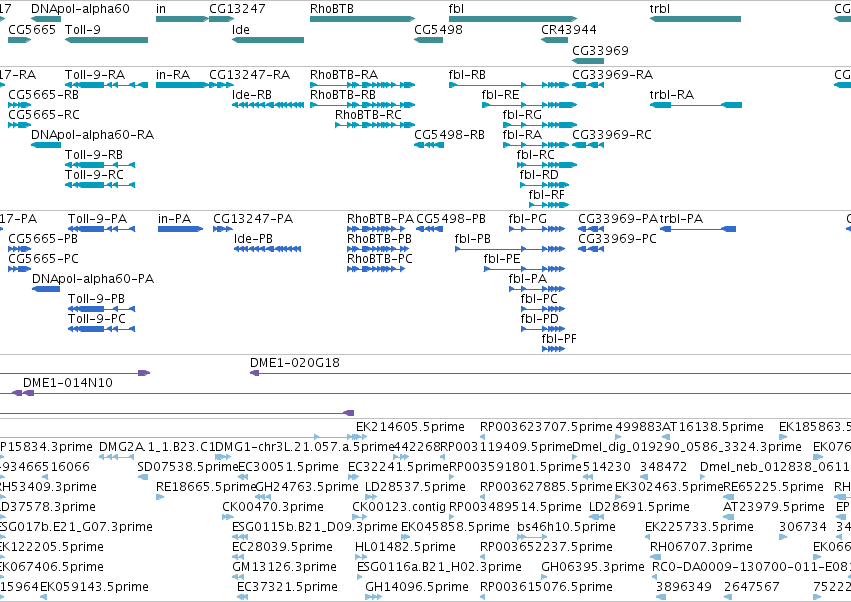The width and height of the screenshot is (851, 602).
Task: Click the Toll-9-PC protein label
Action: [x=97, y=319]
